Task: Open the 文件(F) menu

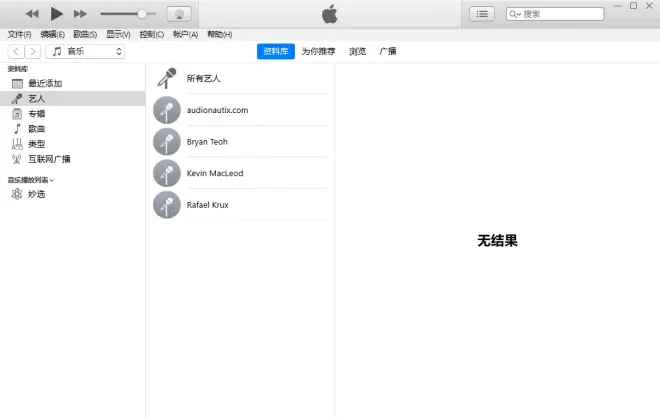Action: tap(19, 34)
